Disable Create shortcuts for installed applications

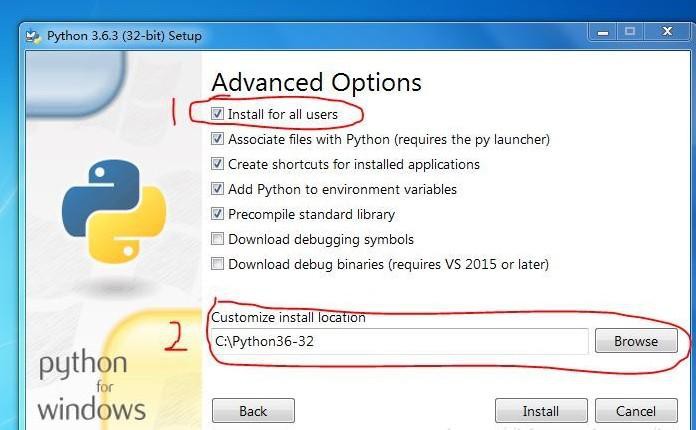pyautogui.click(x=217, y=164)
